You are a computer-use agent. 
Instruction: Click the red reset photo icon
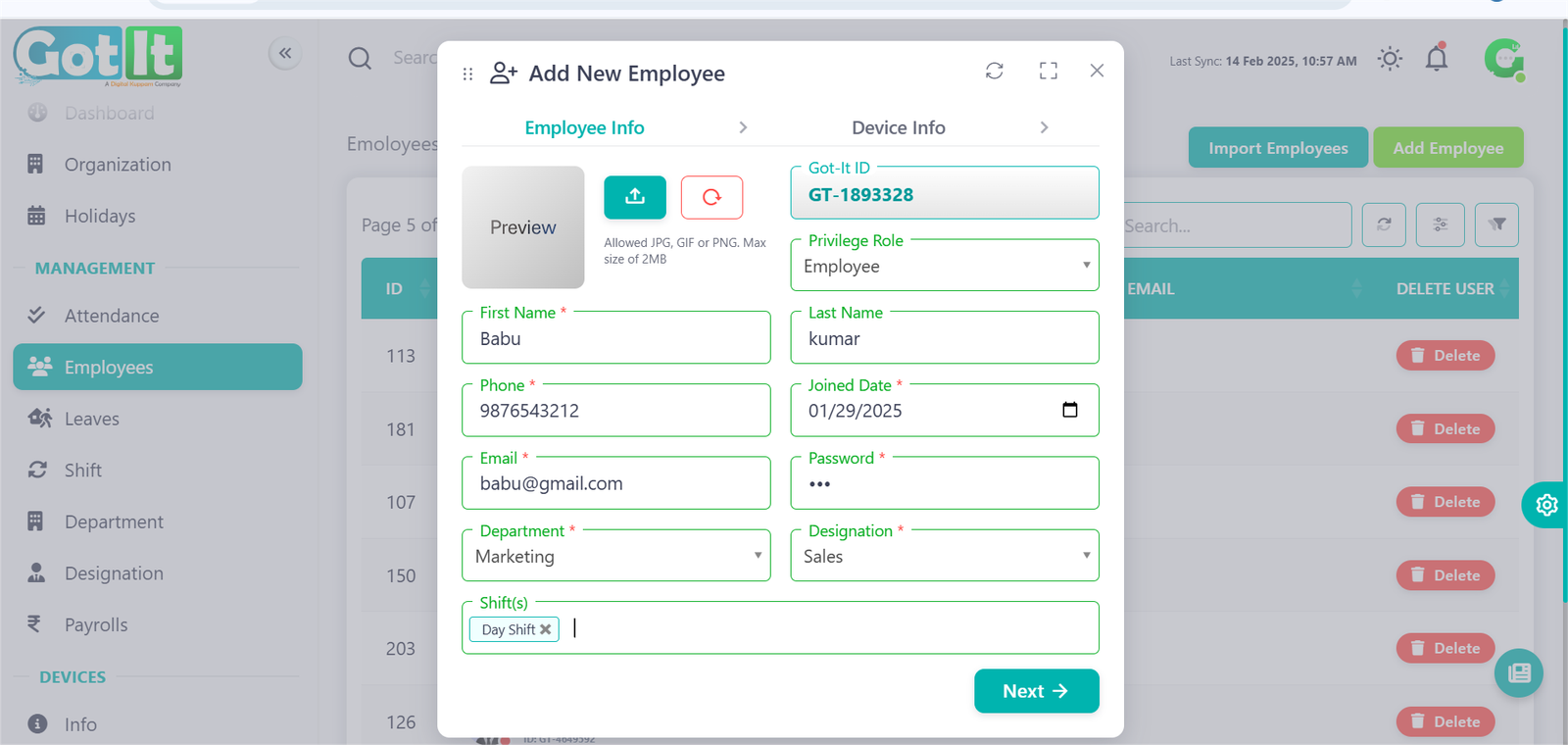coord(711,197)
